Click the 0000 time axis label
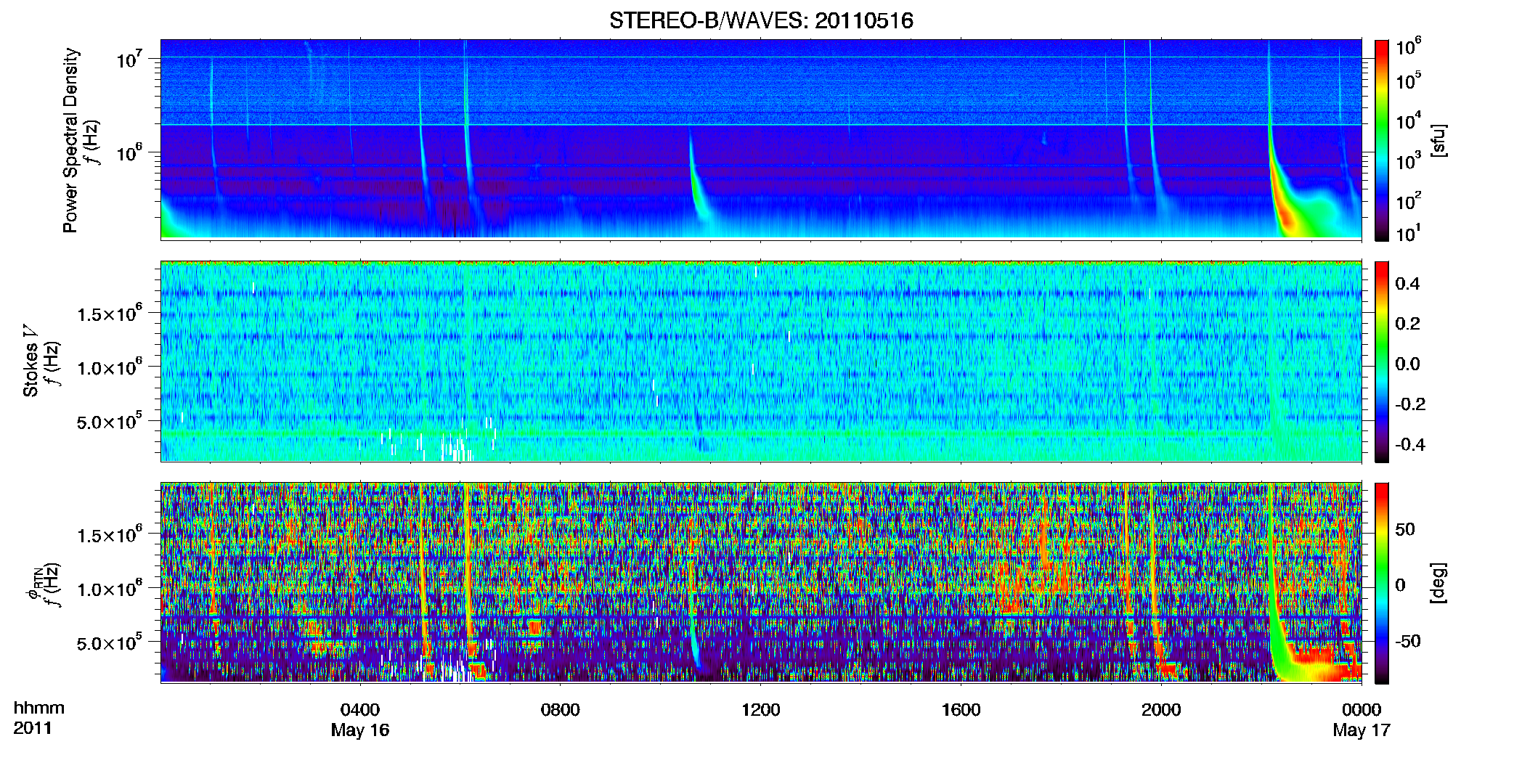The image size is (1522, 784). 1362,710
